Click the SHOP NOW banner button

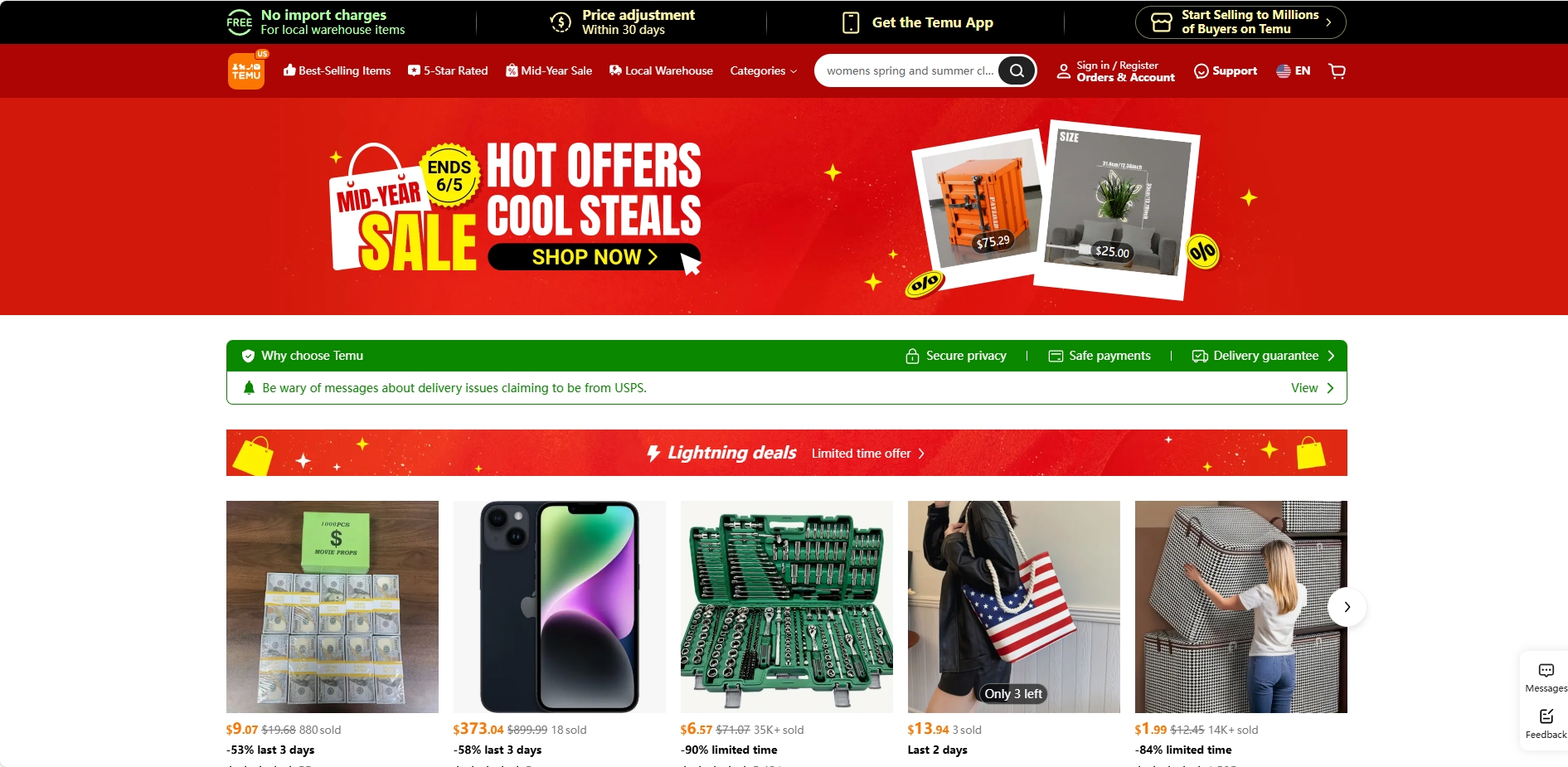click(594, 257)
